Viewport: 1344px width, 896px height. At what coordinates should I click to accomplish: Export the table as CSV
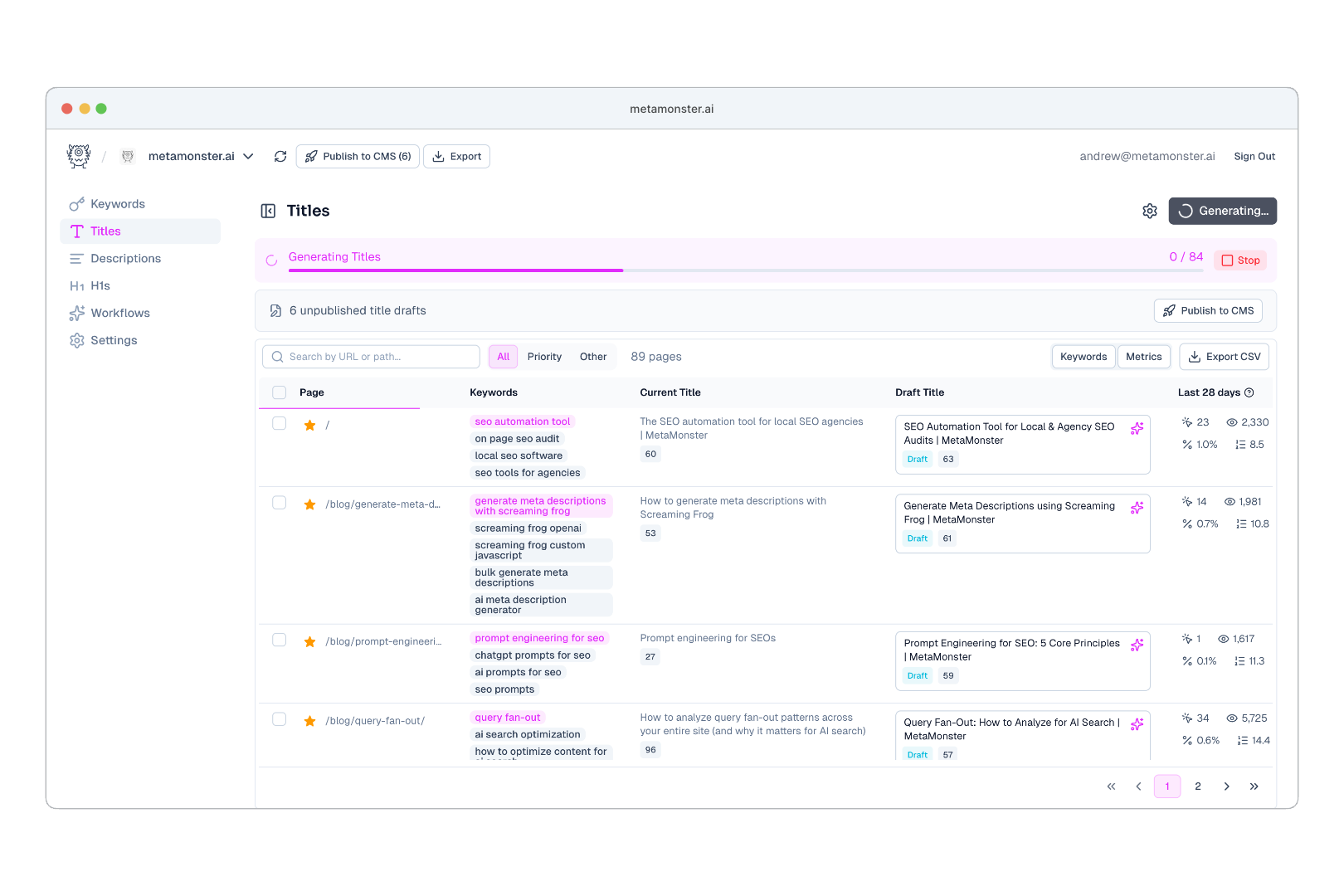pyautogui.click(x=1224, y=356)
